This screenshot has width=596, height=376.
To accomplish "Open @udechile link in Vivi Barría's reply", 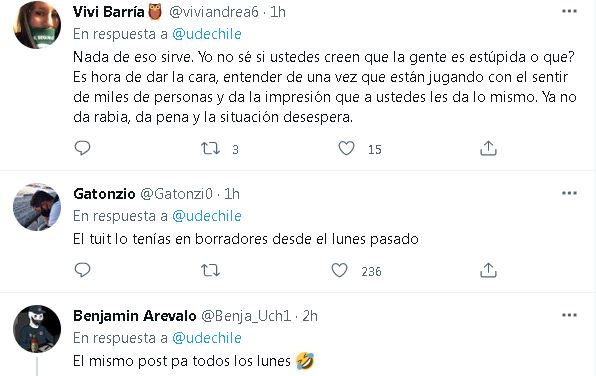I will tap(207, 34).
